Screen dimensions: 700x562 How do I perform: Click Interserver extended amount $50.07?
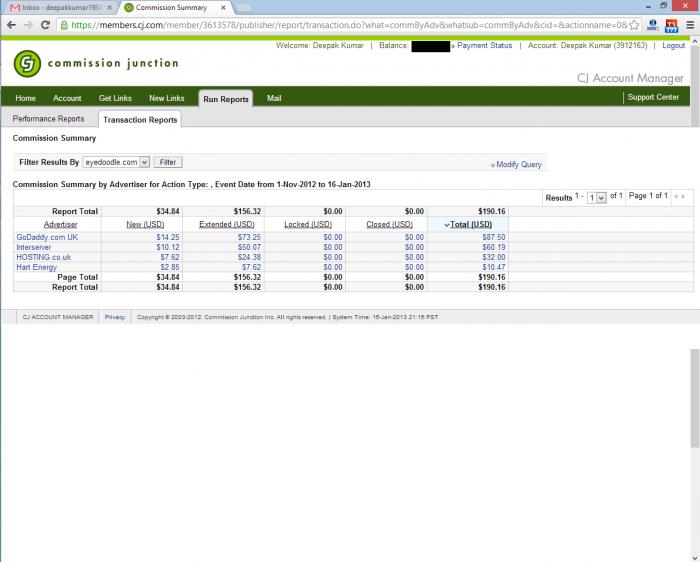(249, 247)
